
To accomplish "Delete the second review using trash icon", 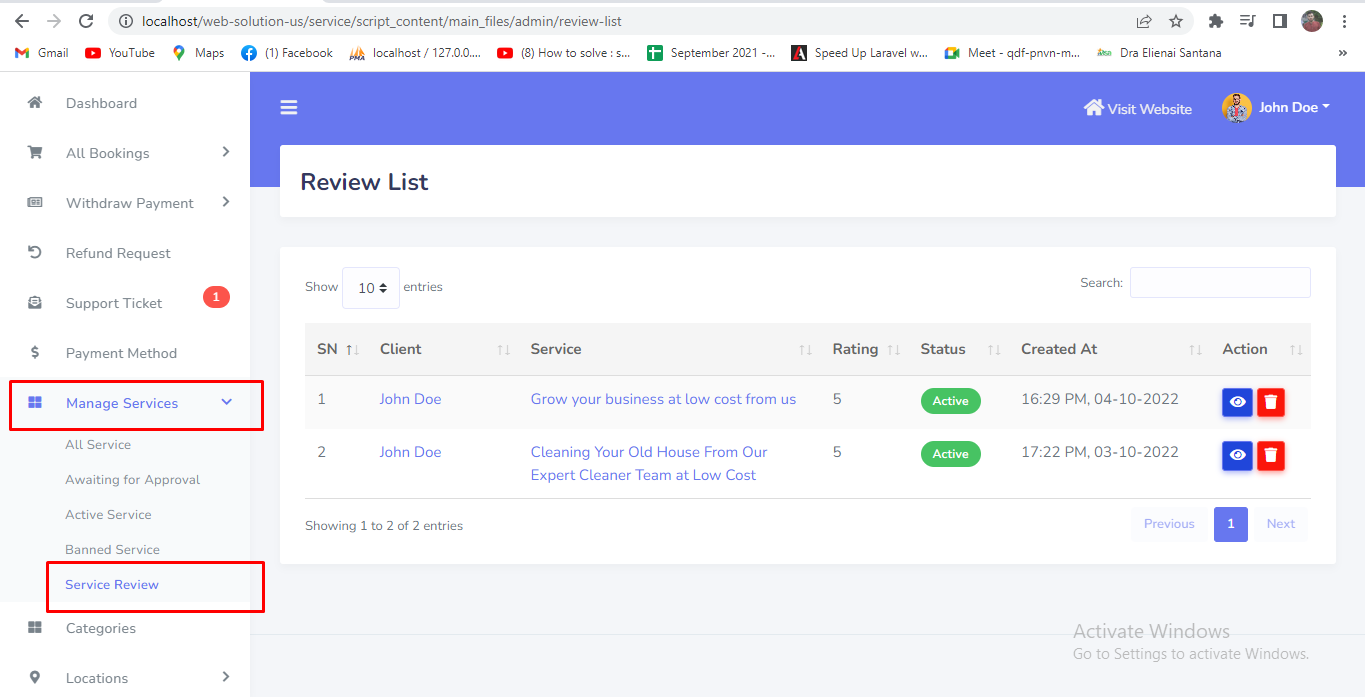I will [1271, 455].
